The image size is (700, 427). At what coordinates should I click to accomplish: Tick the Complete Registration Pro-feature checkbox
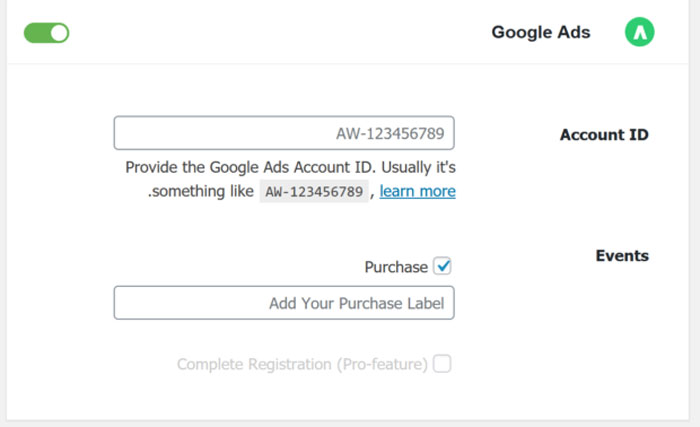click(442, 364)
